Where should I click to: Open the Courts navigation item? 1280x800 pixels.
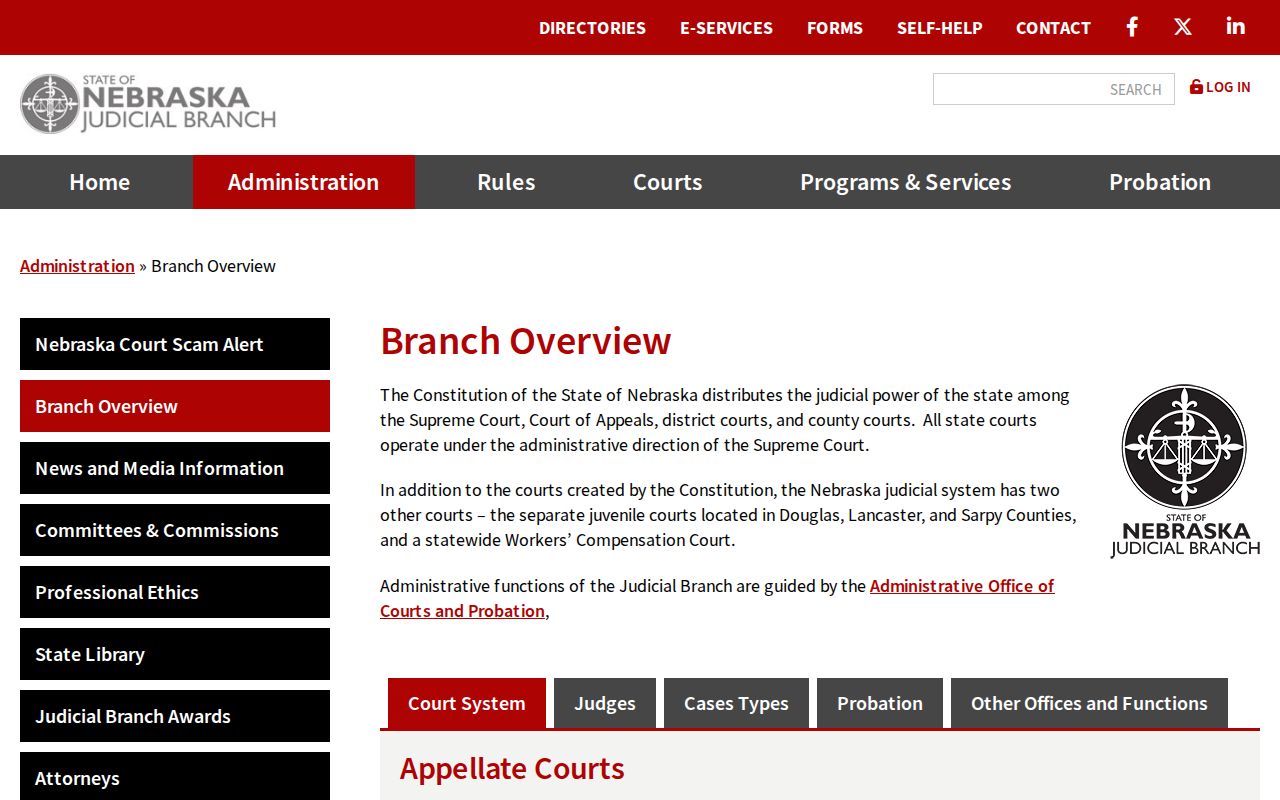pos(667,182)
